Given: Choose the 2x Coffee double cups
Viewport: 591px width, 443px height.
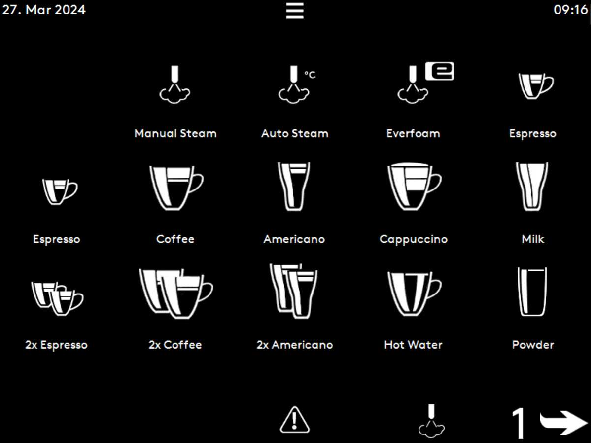Looking at the screenshot, I should (x=176, y=293).
